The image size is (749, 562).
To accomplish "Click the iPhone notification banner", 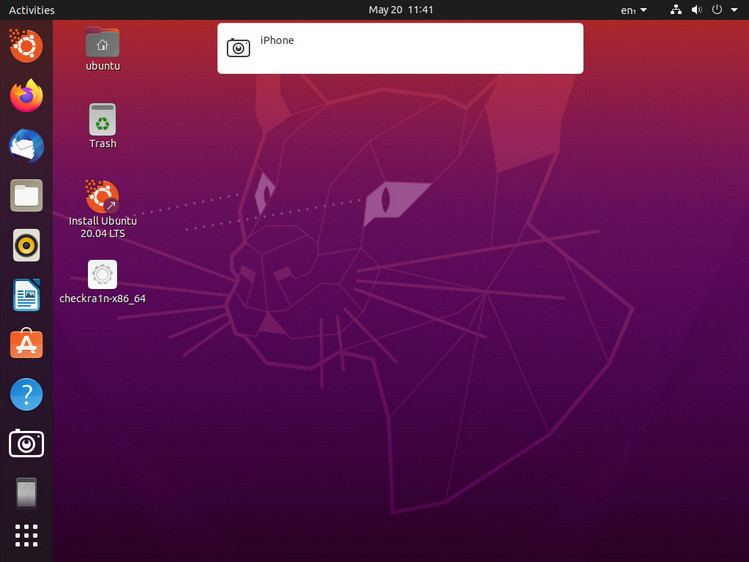I will tap(400, 48).
